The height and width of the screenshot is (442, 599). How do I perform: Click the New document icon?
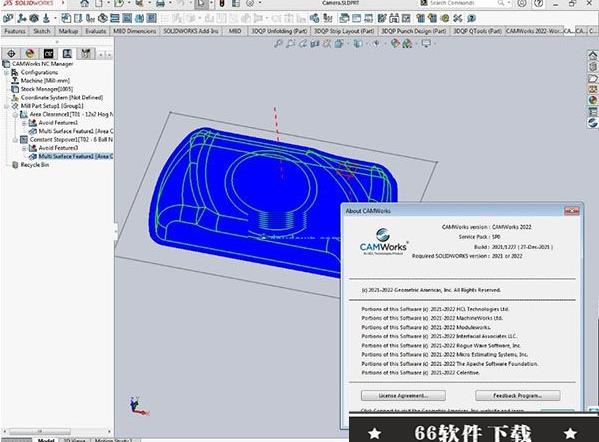click(99, 3)
